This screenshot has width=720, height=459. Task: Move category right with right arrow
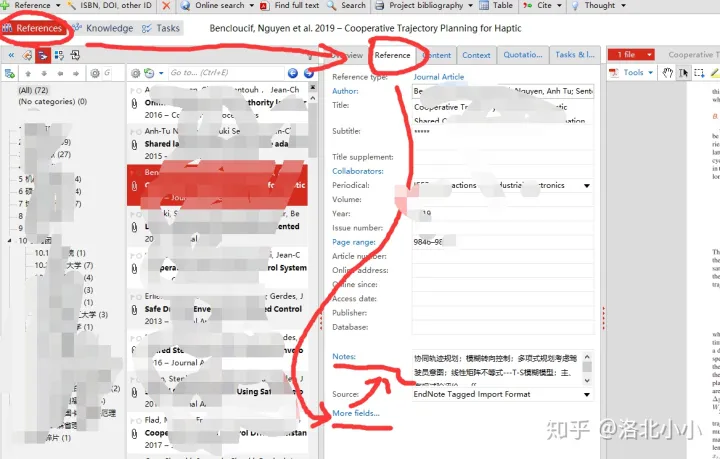pyautogui.click(x=76, y=73)
